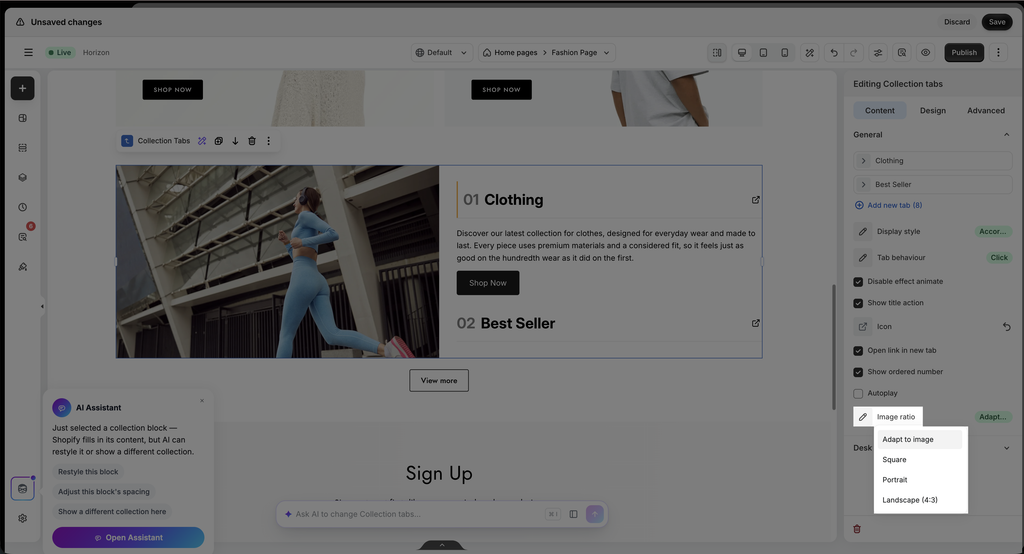Screen dimensions: 1024x554
Task: Open the notifications icon with red badge
Action: click(23, 236)
